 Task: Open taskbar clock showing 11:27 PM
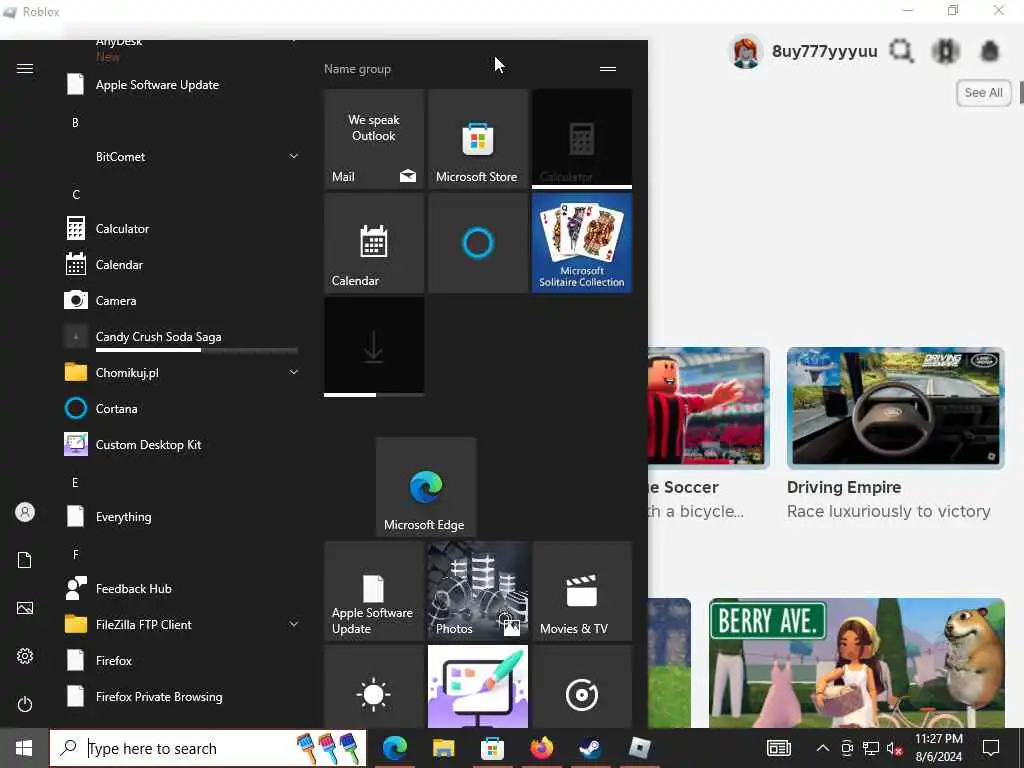(938, 748)
